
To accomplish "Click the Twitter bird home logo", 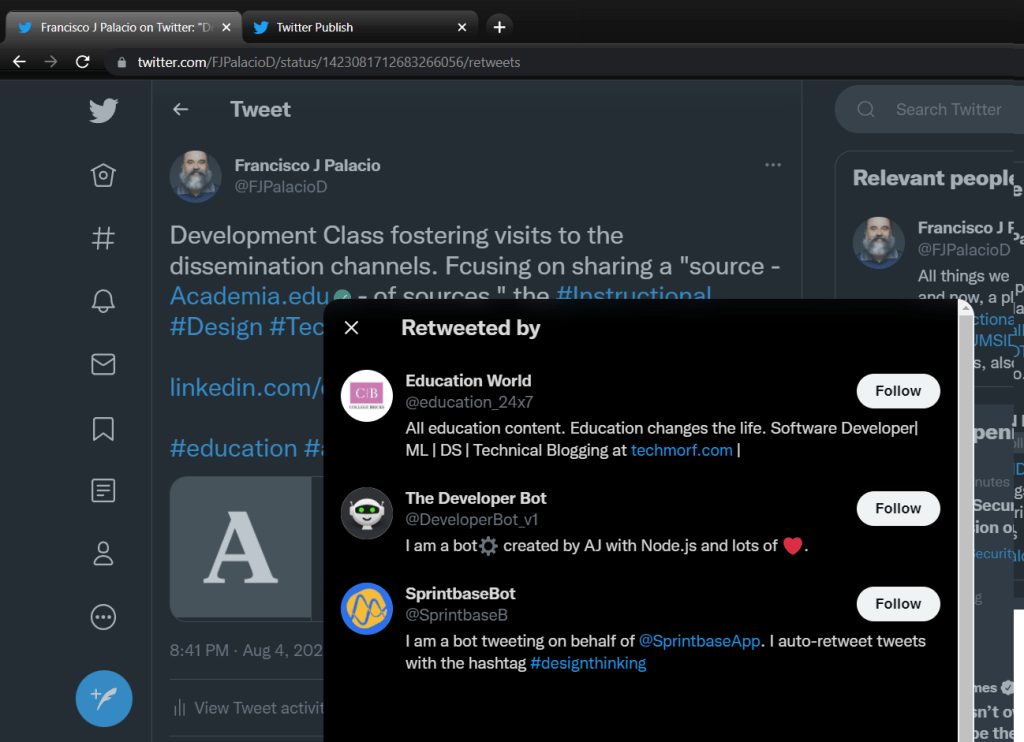I will tap(103, 110).
